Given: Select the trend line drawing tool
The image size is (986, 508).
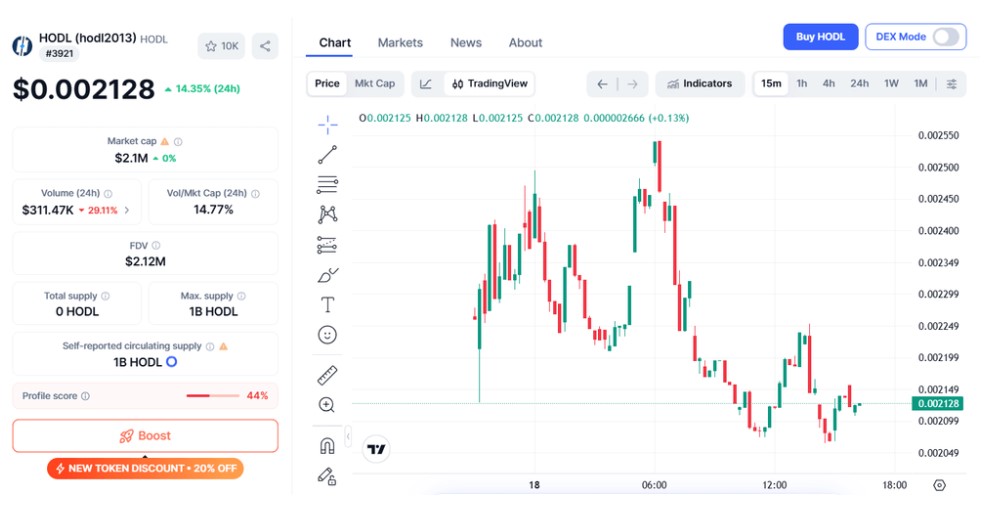Looking at the screenshot, I should (327, 155).
